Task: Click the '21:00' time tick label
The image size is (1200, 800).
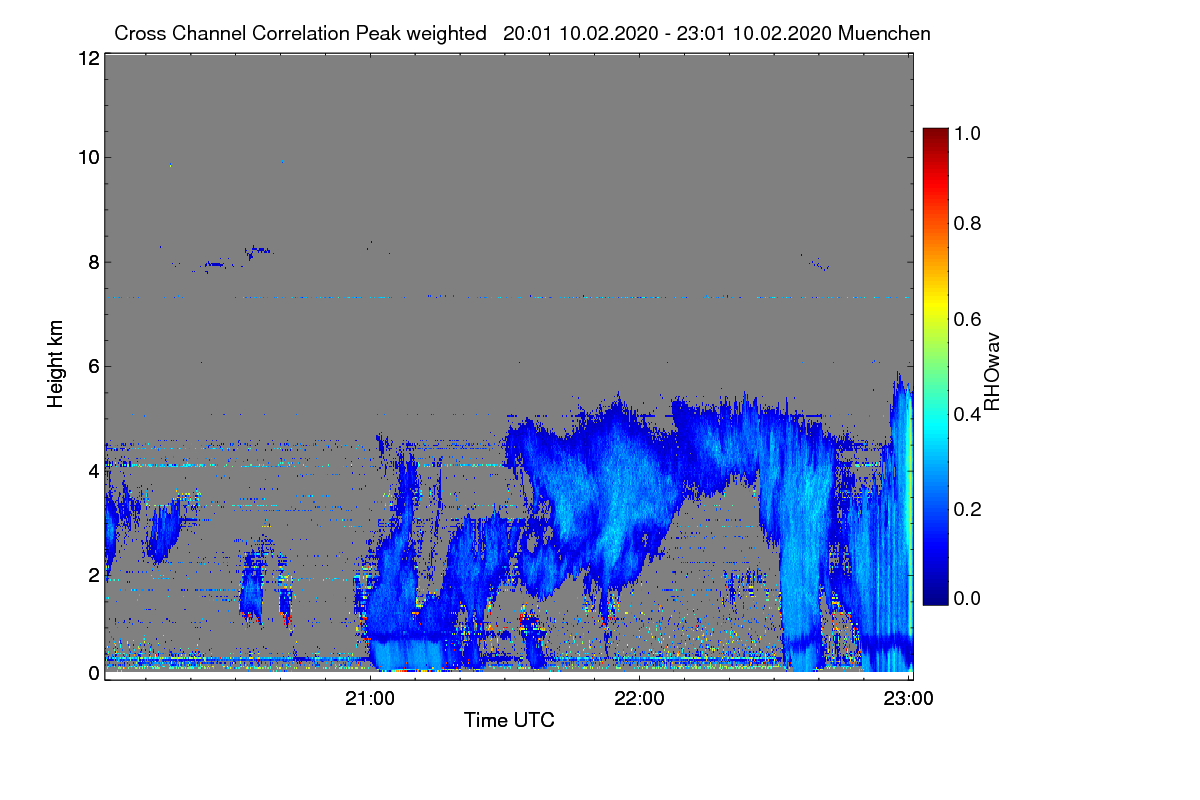Action: pos(370,699)
